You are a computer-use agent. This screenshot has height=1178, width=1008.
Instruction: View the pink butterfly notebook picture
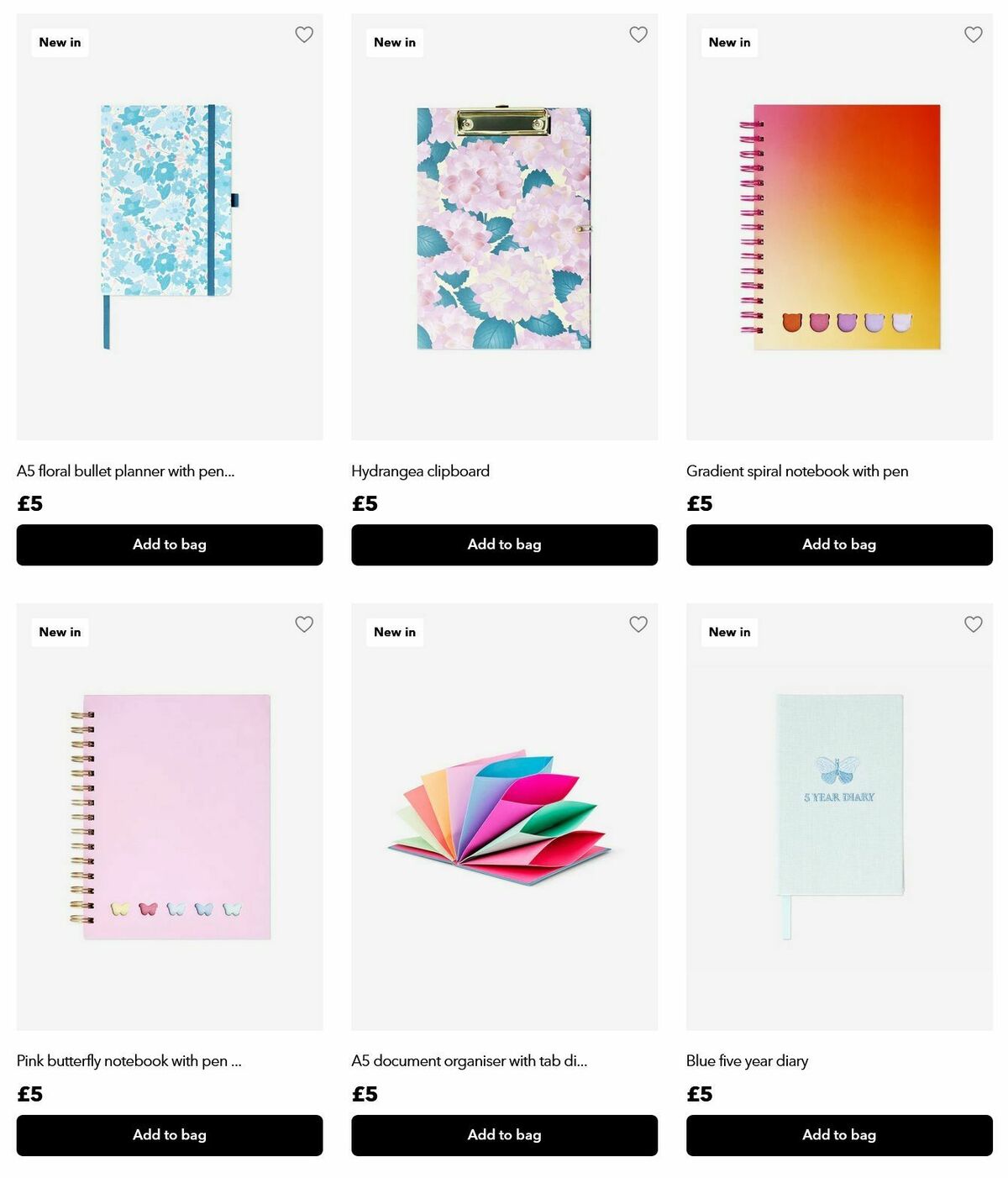click(170, 817)
